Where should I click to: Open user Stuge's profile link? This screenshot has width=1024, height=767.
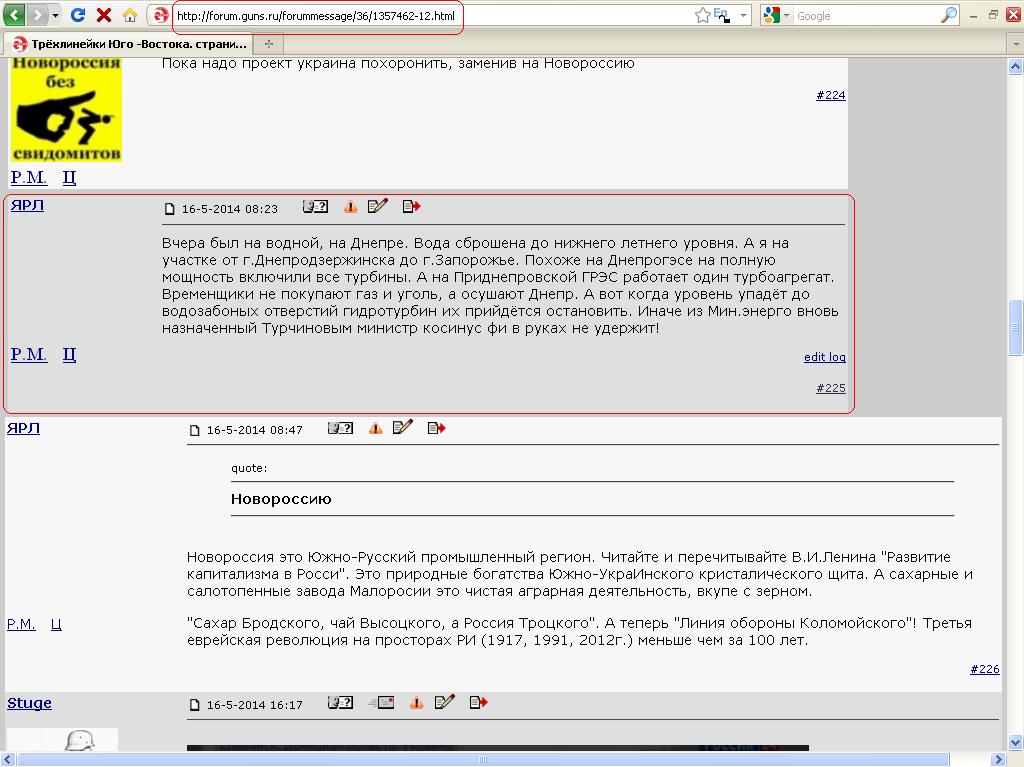29,703
